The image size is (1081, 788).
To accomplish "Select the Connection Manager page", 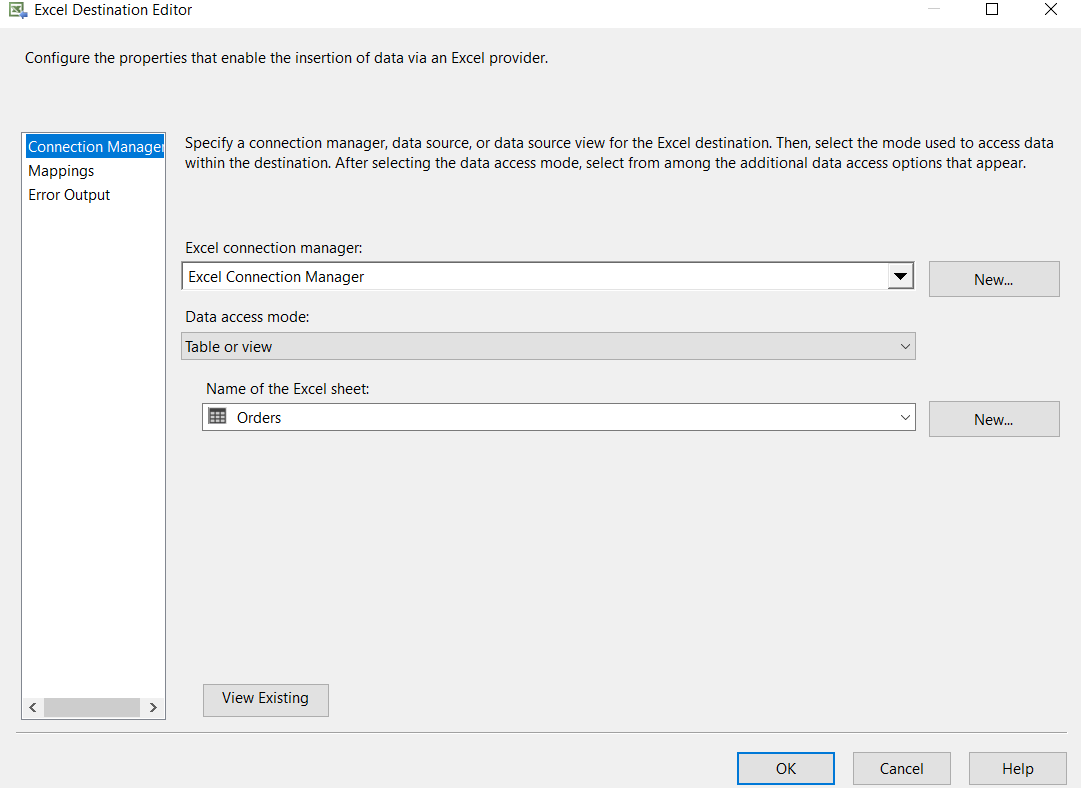I will point(95,147).
